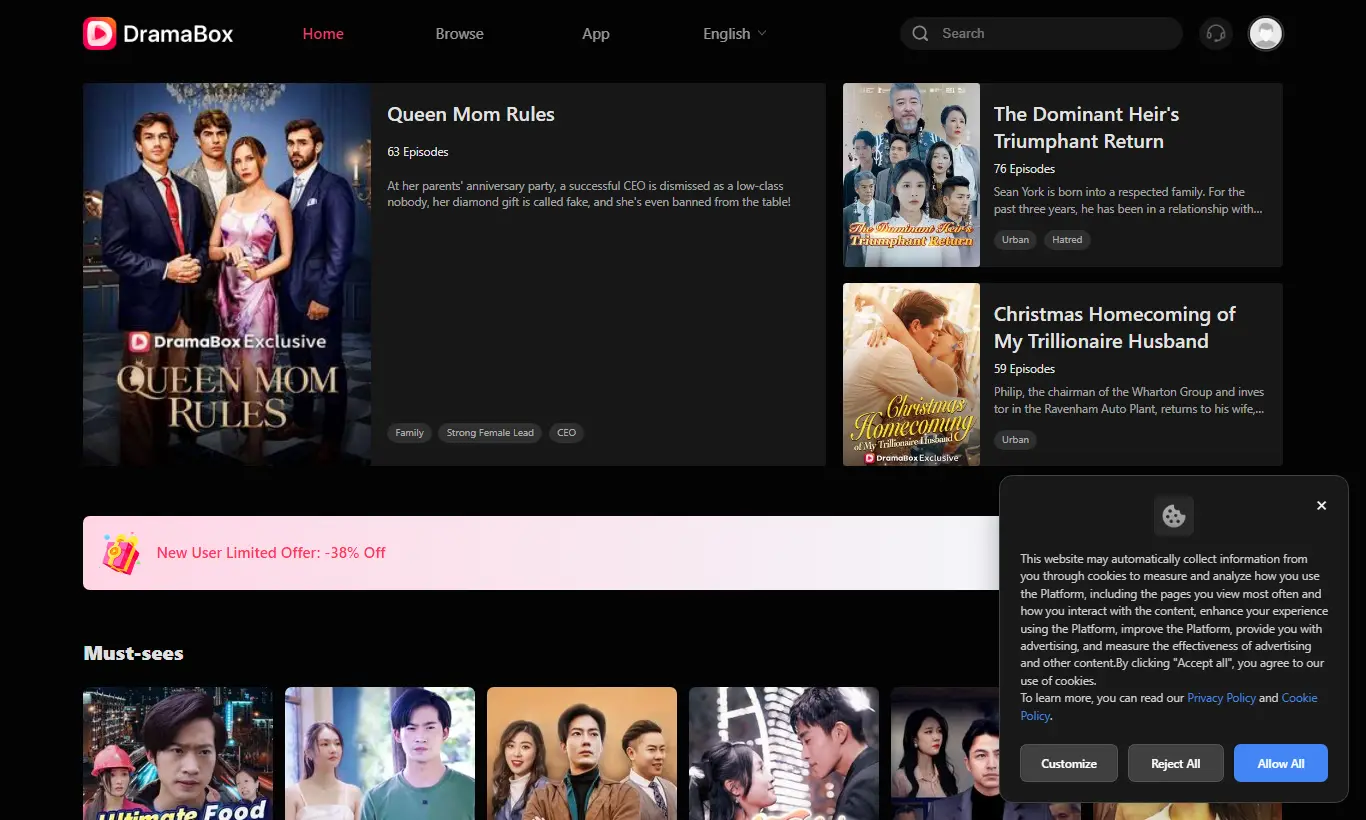Open the user profile avatar
Screen dimensions: 1366x820
[x=1266, y=34]
